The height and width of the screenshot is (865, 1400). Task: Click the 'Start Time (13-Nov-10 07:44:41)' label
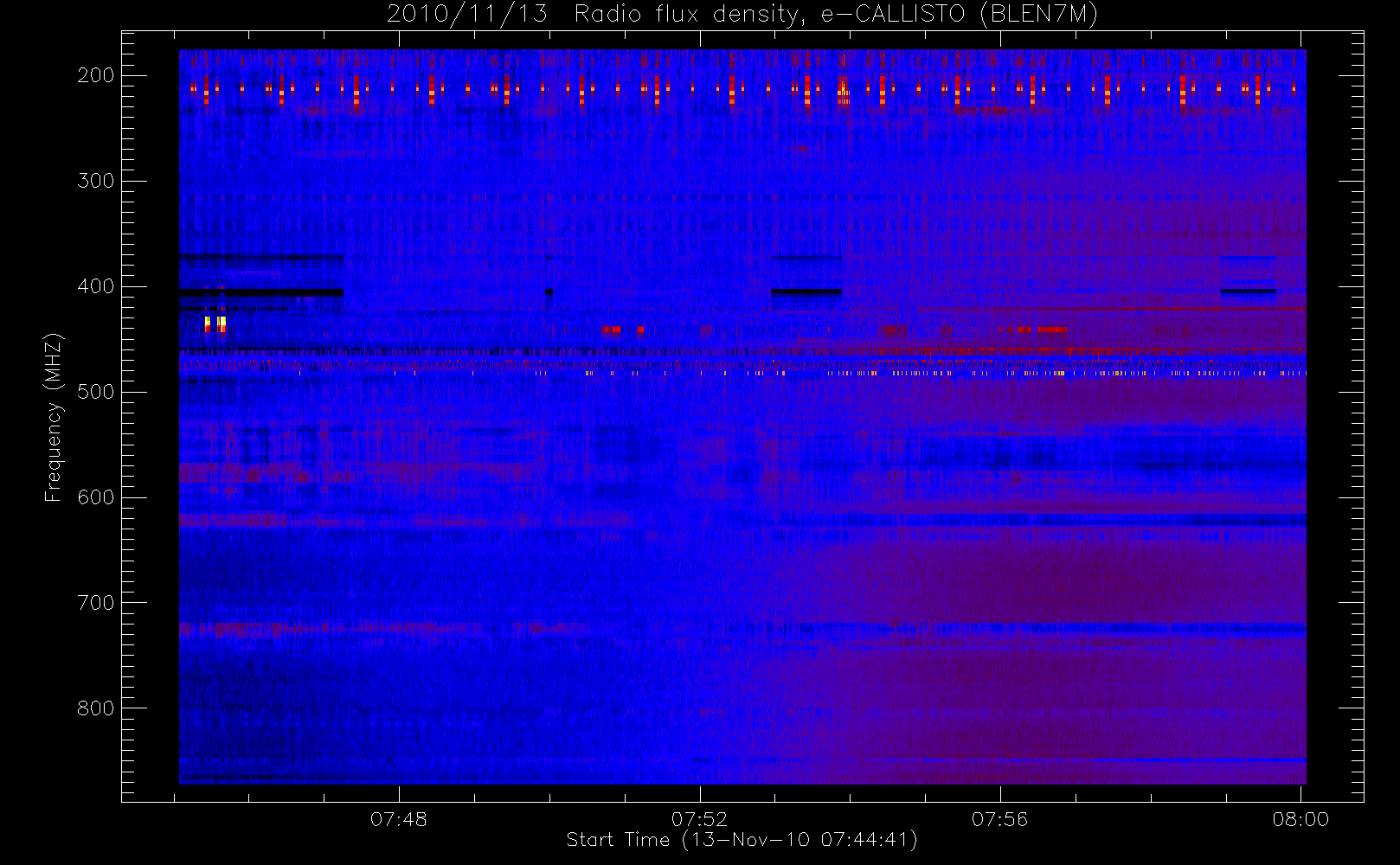click(x=742, y=840)
